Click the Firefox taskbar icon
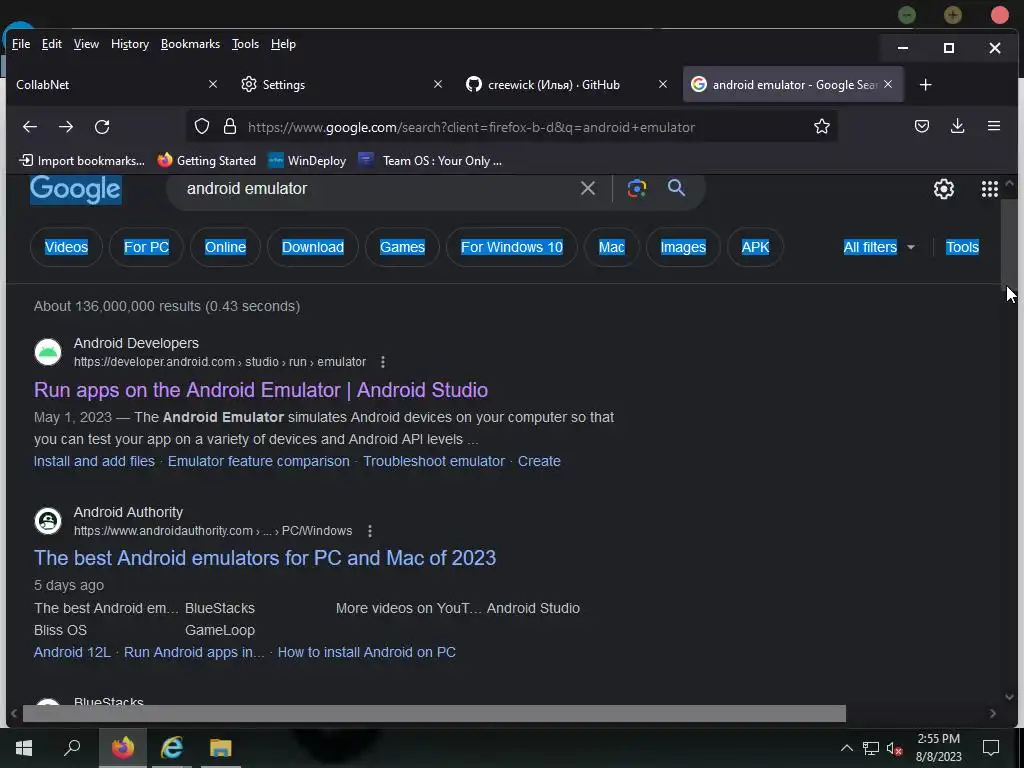Viewport: 1024px width, 768px height. click(122, 748)
